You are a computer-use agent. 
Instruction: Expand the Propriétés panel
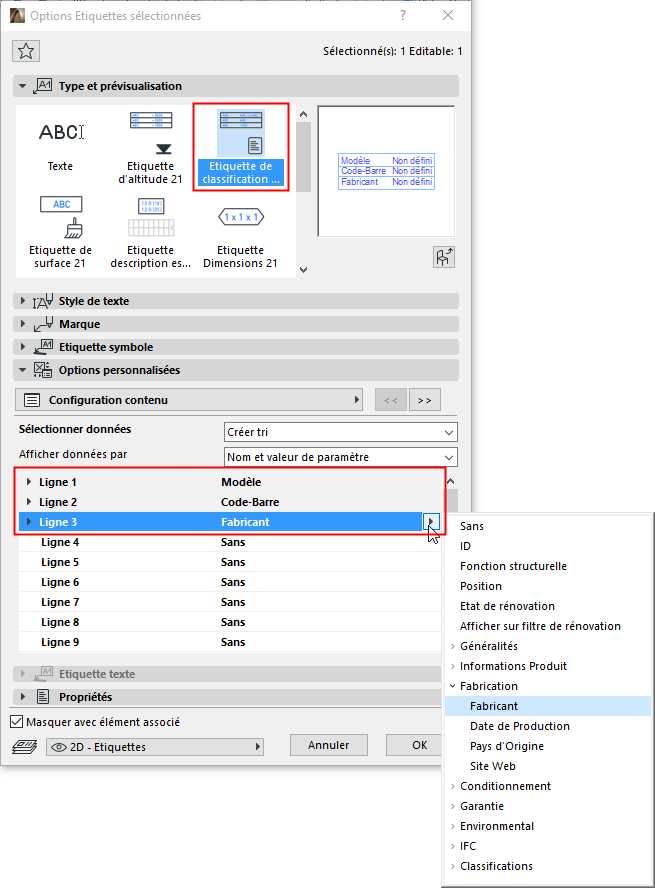[23, 697]
